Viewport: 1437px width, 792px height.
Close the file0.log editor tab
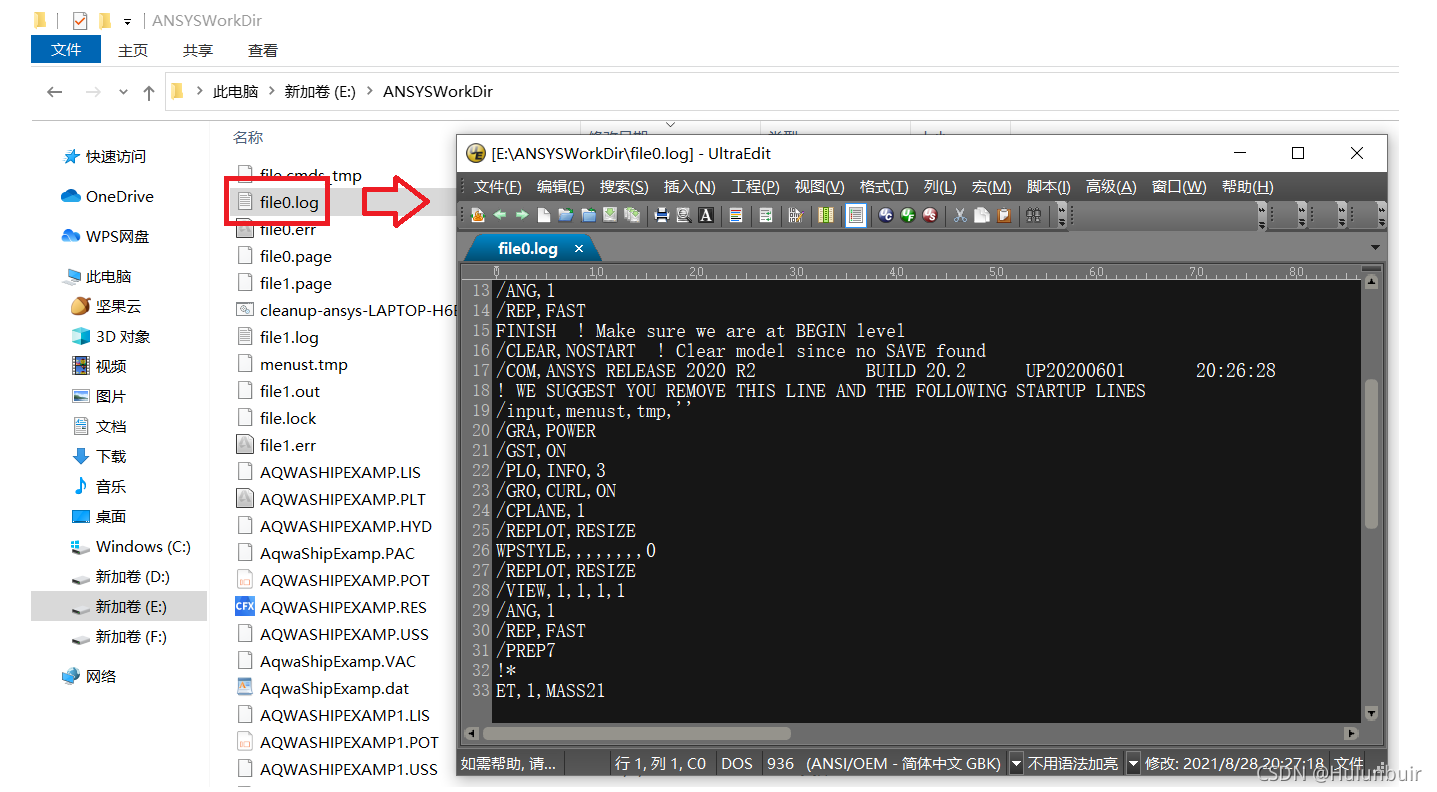coord(578,248)
